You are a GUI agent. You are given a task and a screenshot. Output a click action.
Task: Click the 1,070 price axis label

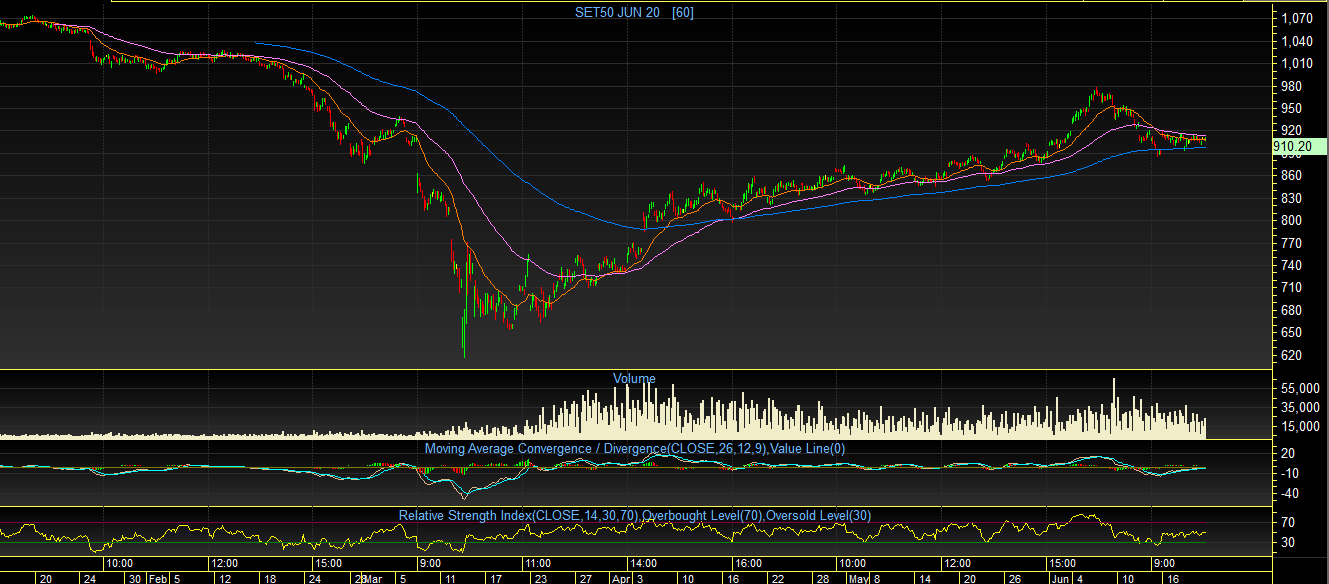[x=1297, y=18]
